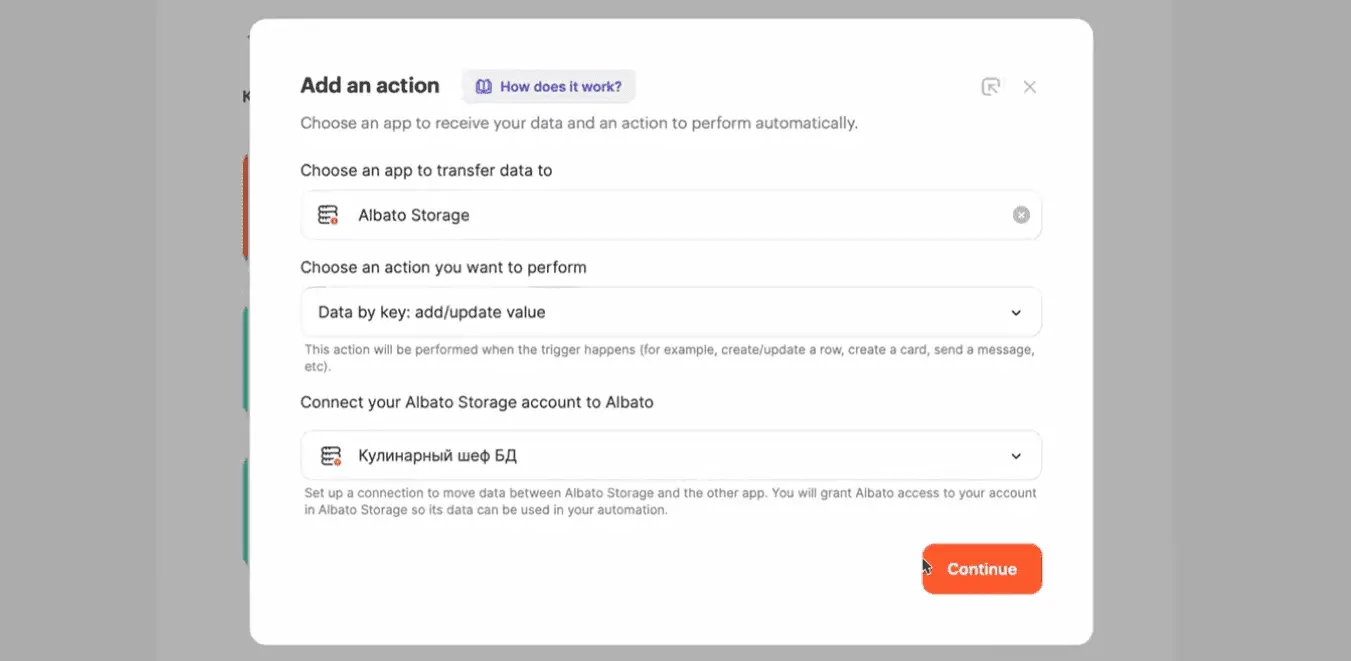Screen dimensions: 1351x661
Task: Click the hint text starting This action will be performed
Action: (x=668, y=358)
